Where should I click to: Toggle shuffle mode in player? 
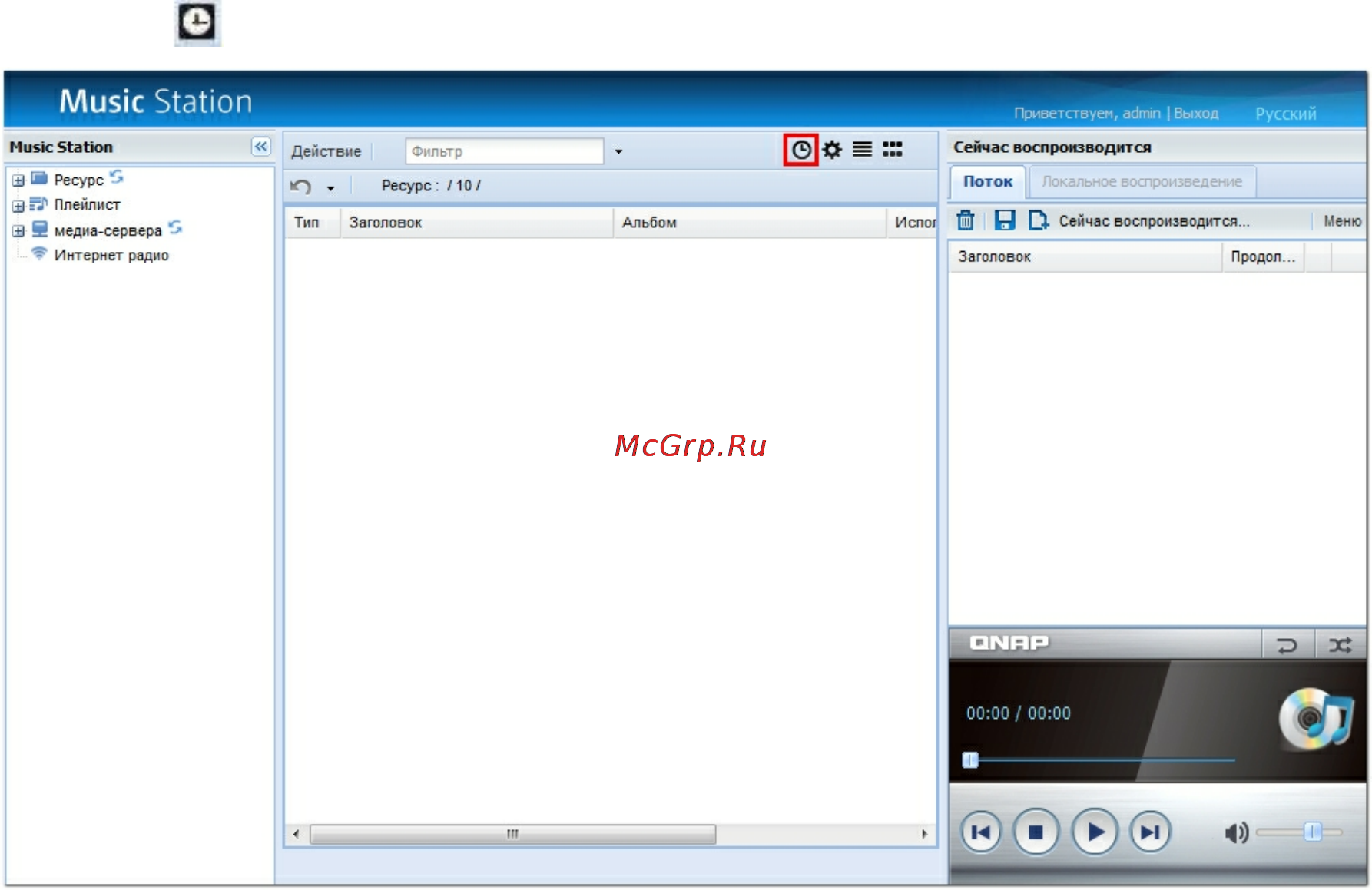(1341, 645)
